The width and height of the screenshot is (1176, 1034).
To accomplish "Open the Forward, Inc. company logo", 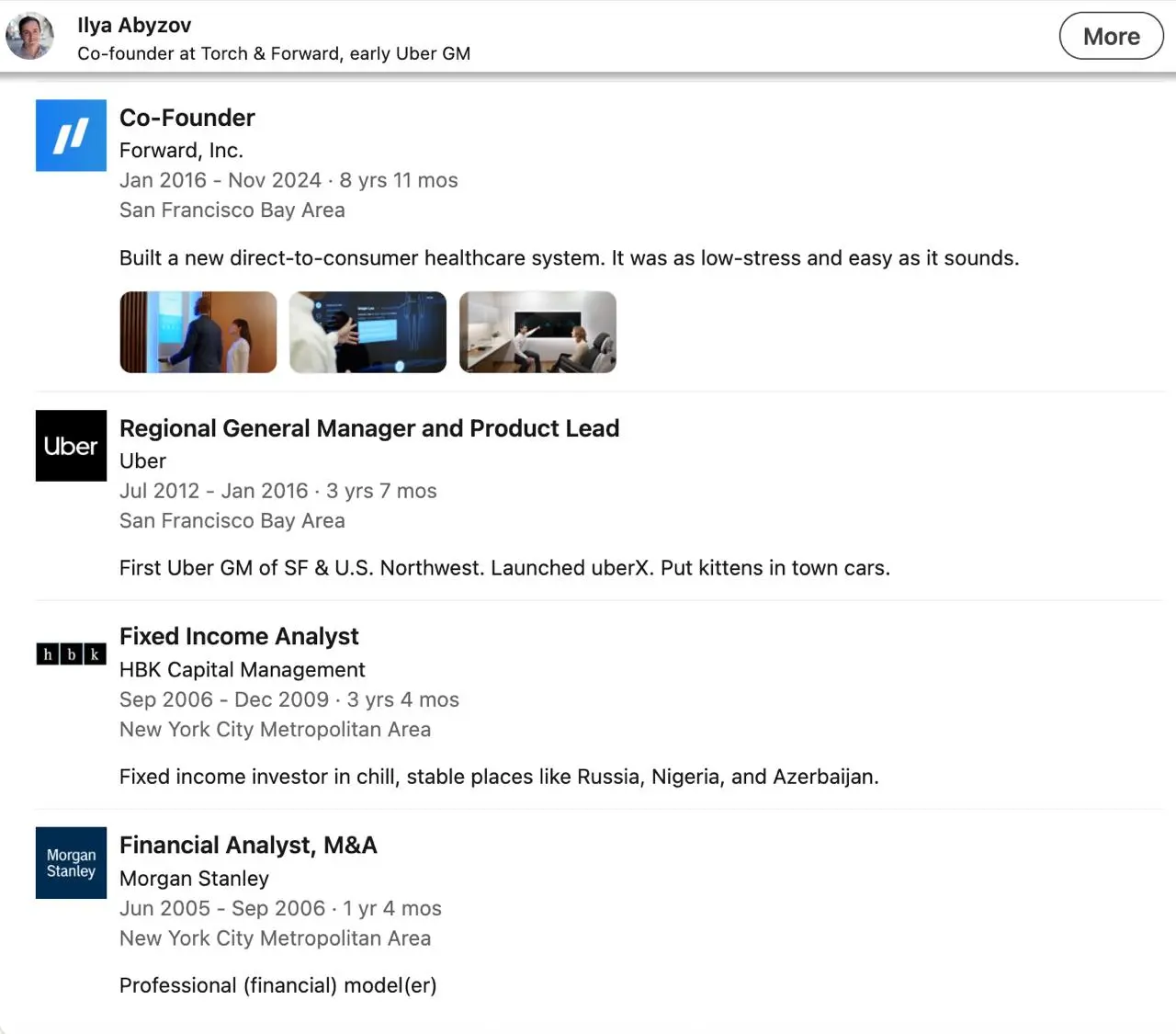I will point(71,135).
